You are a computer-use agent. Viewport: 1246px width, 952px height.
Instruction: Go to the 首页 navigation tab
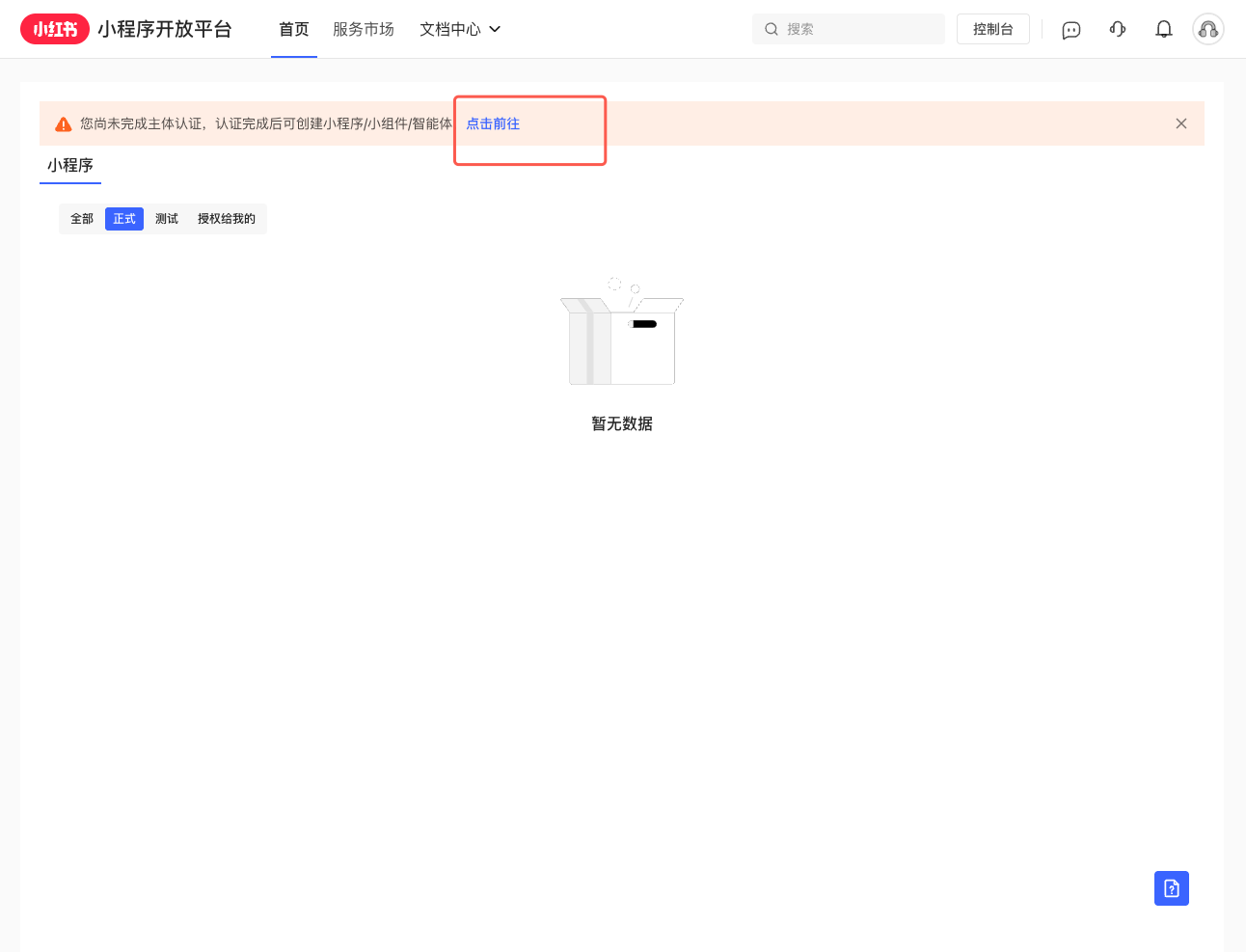coord(294,29)
